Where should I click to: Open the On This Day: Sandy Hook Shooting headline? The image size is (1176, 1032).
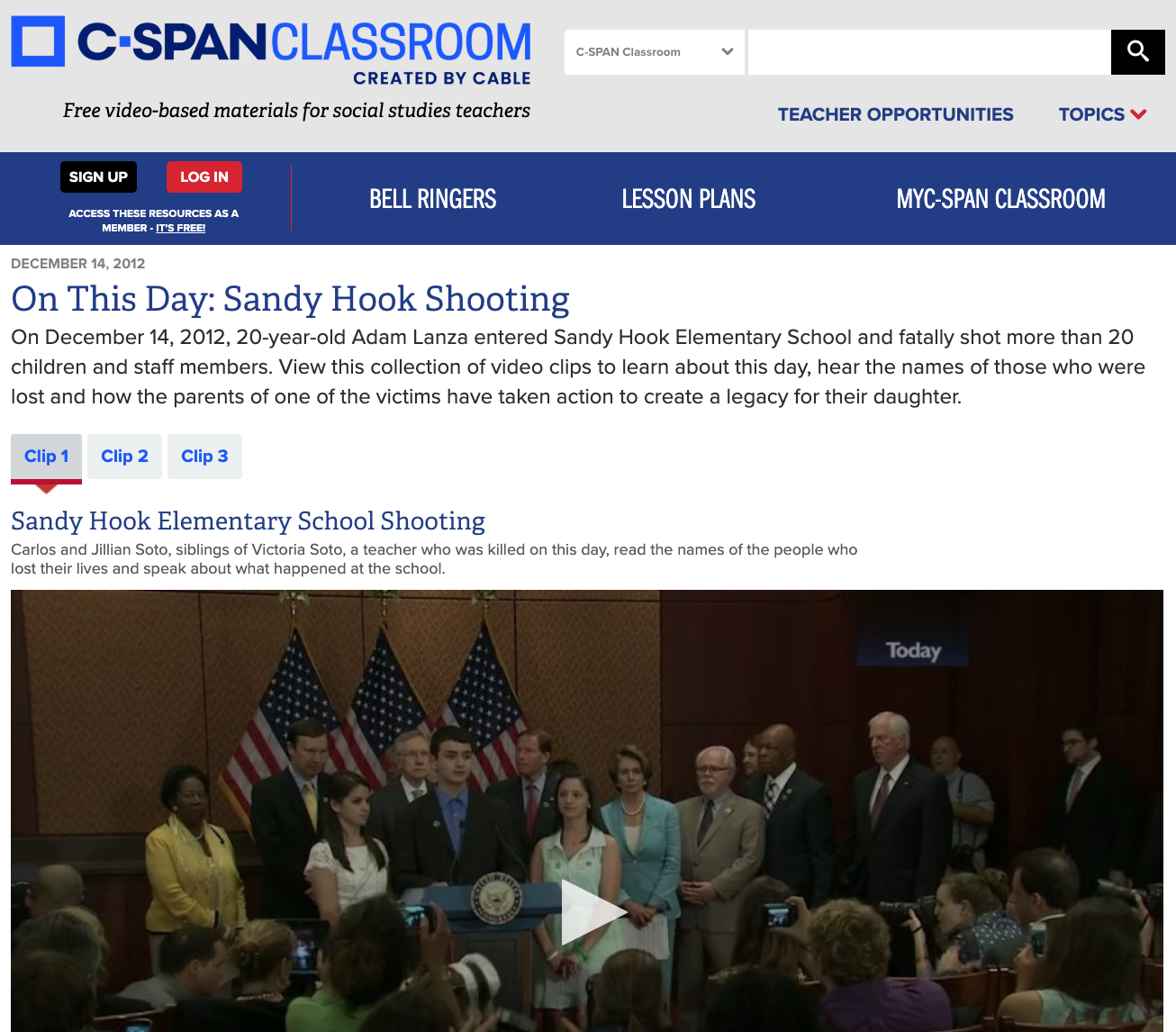point(290,299)
